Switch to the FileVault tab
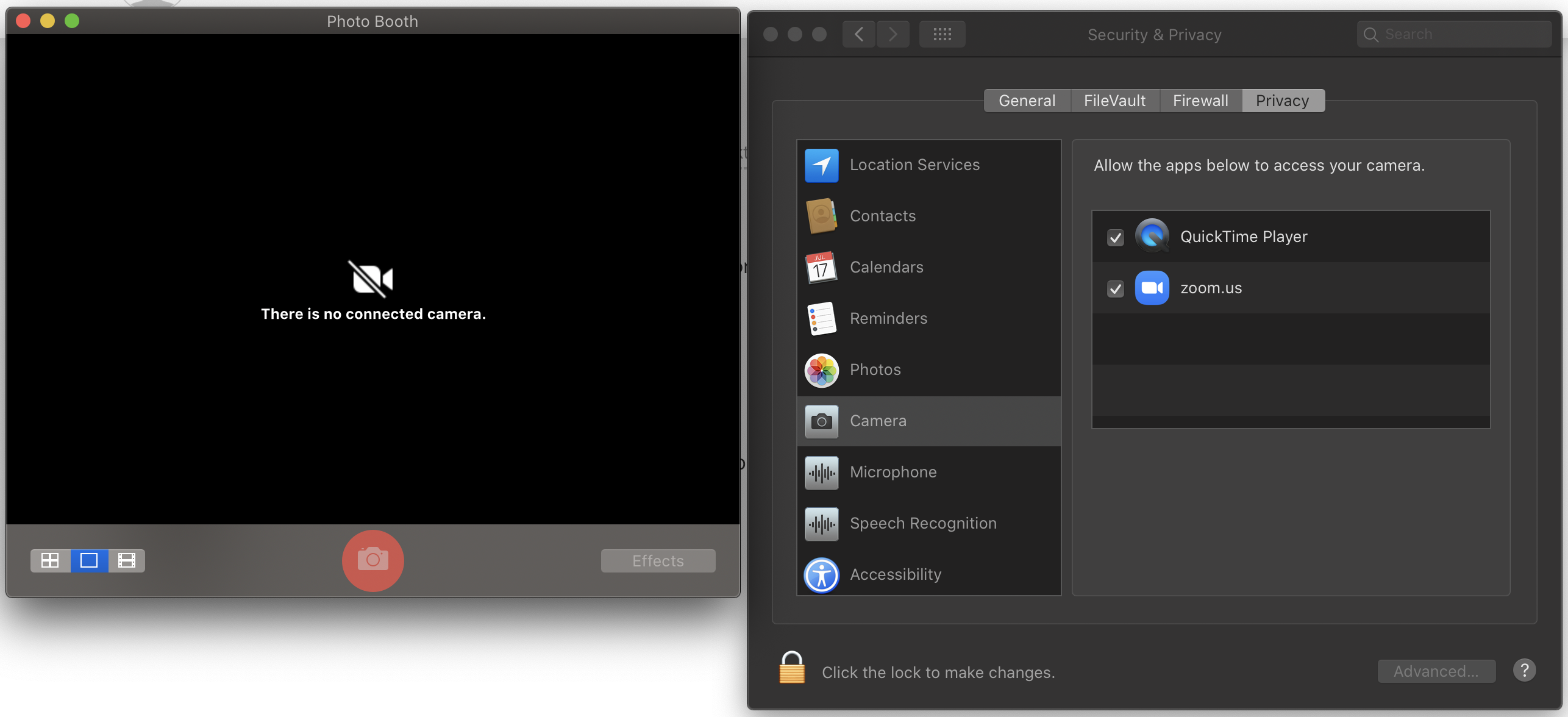This screenshot has width=1568, height=717. pos(1114,101)
